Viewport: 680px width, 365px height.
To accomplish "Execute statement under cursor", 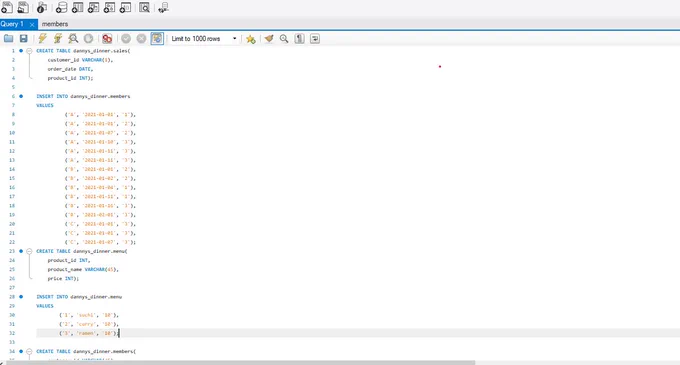I will [x=58, y=39].
